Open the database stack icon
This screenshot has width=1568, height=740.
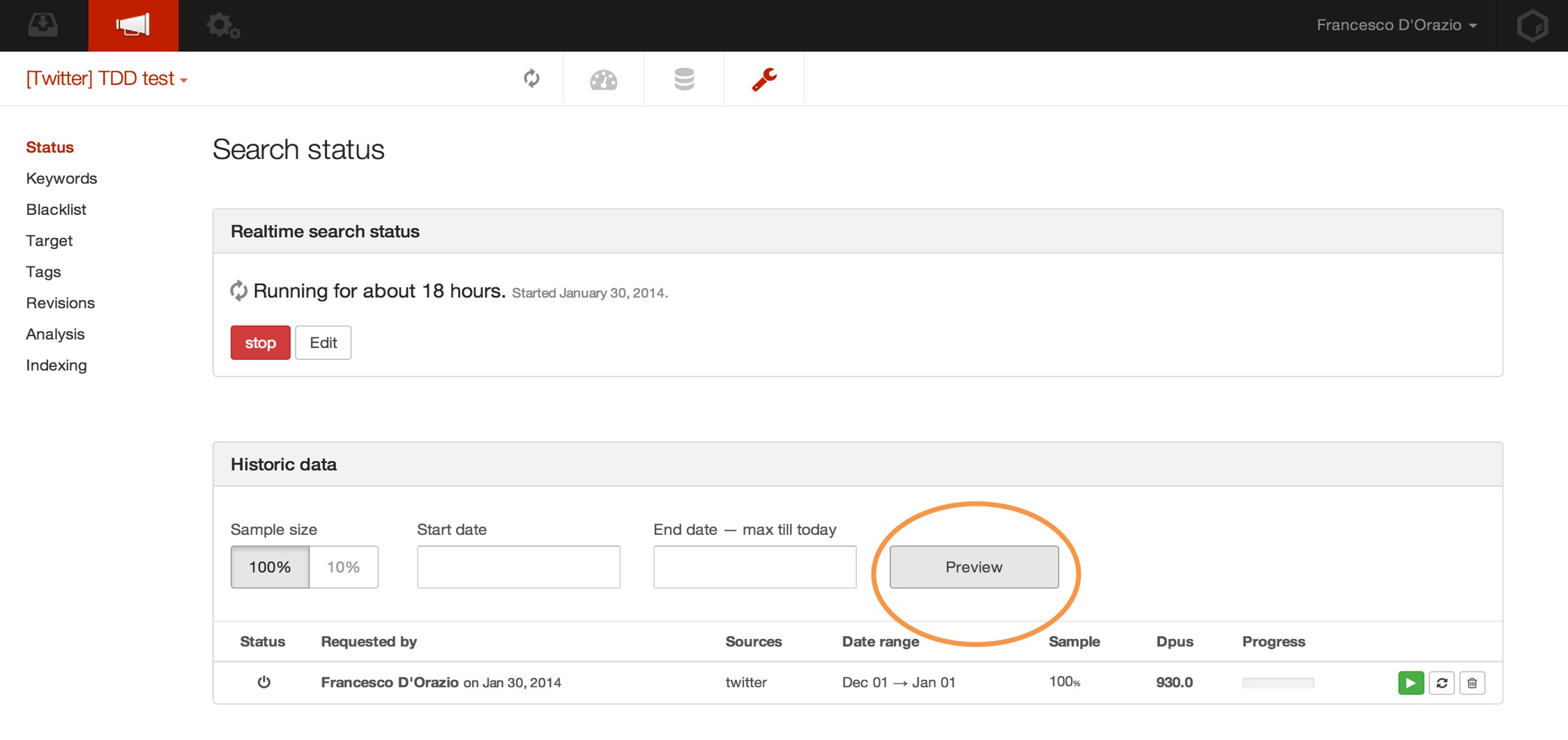tap(684, 80)
